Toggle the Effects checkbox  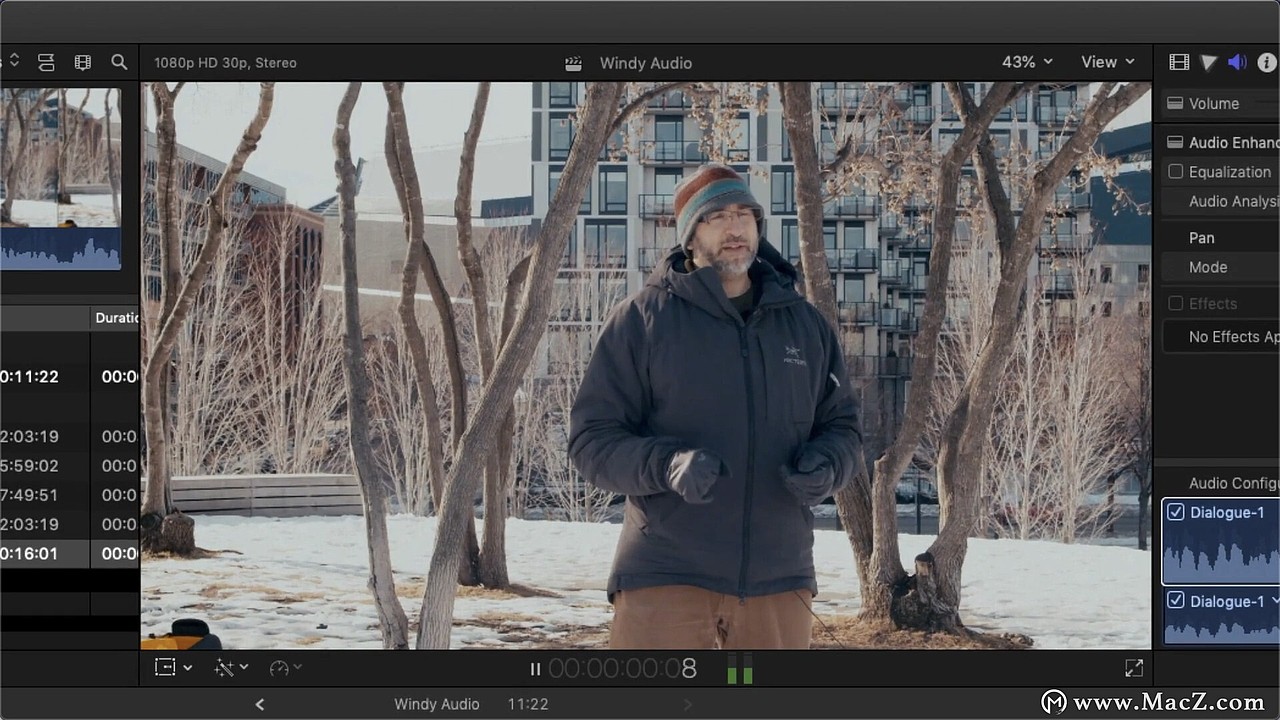coord(1176,303)
